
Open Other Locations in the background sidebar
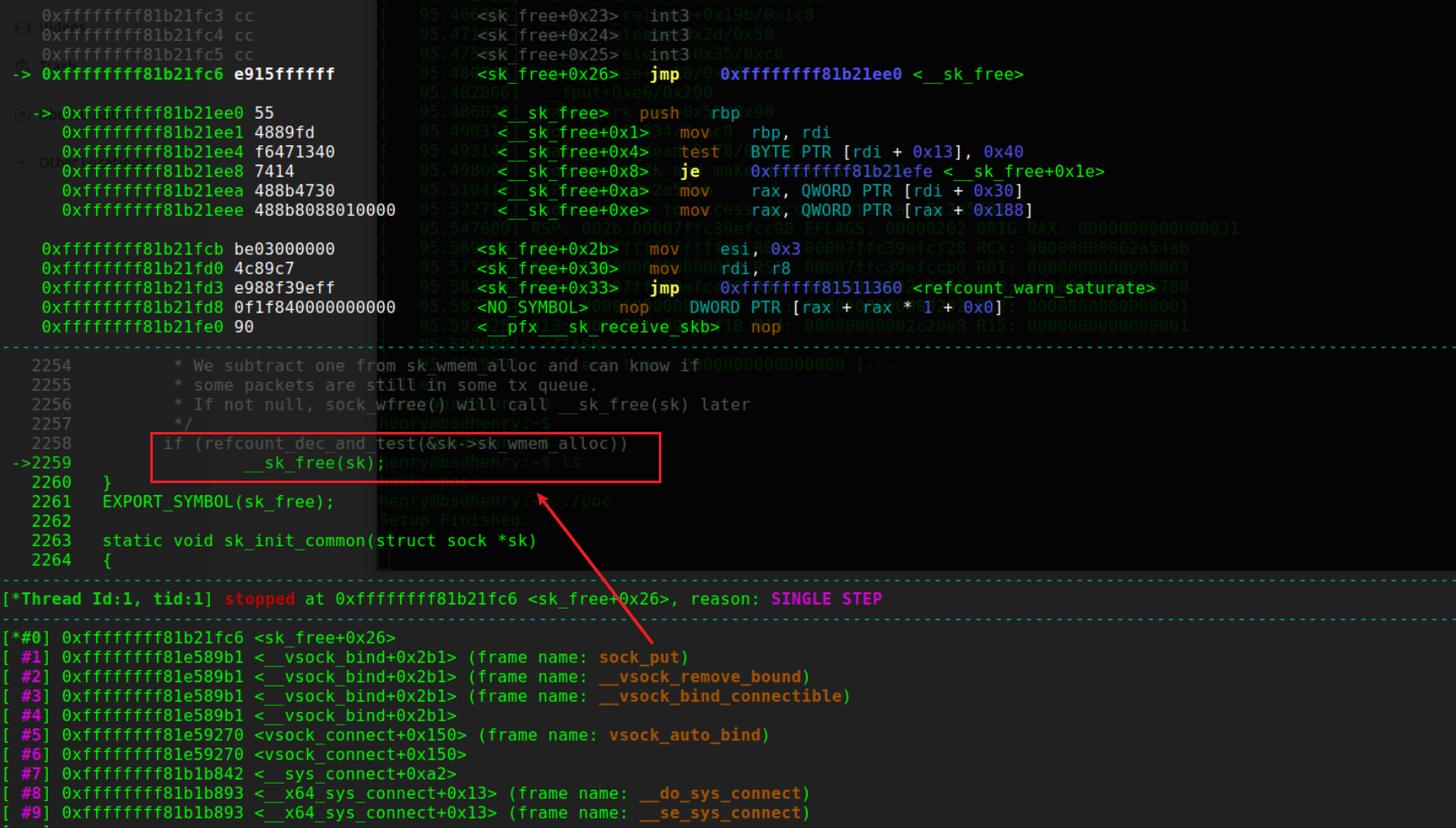(50, 162)
